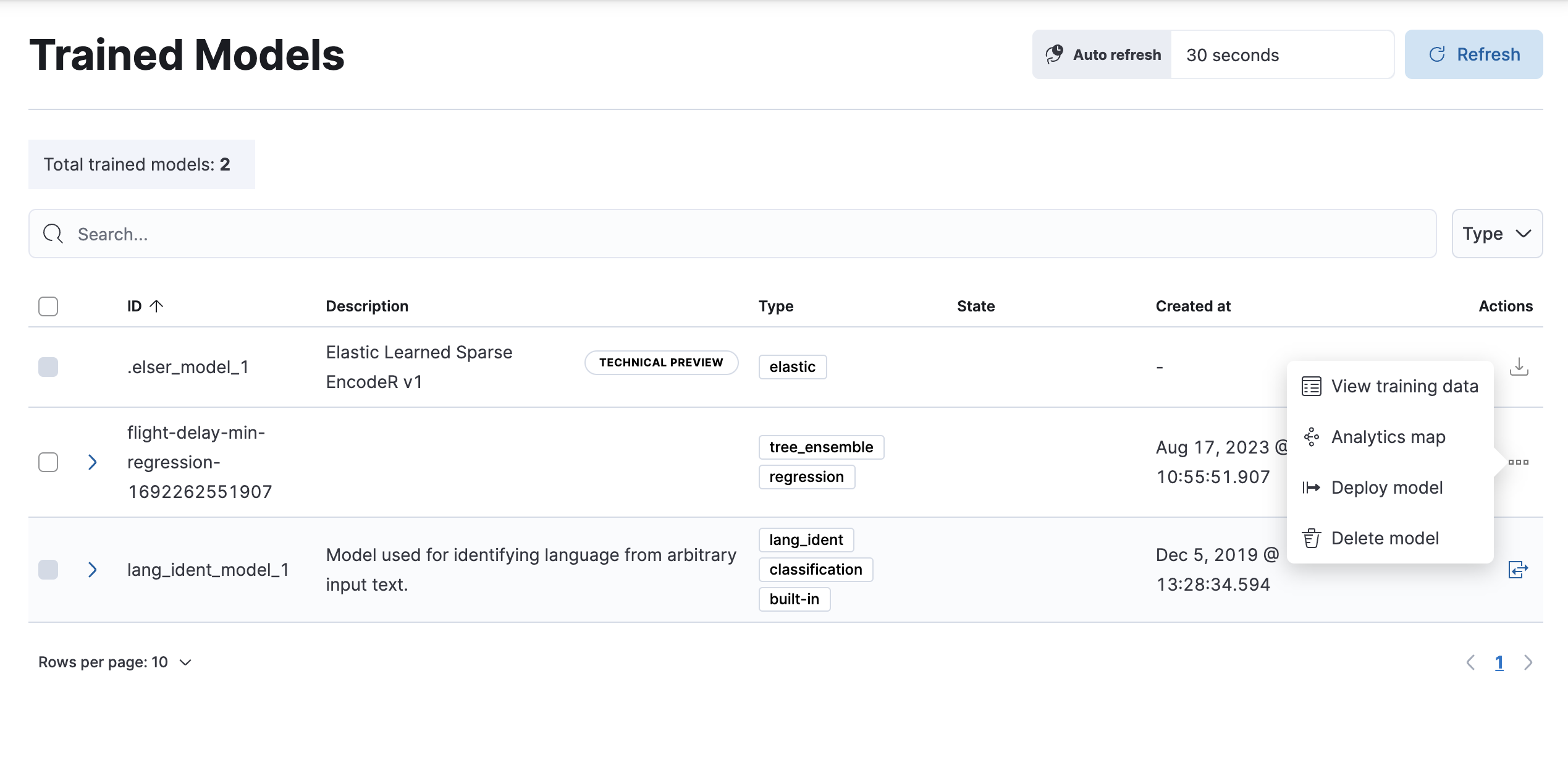Select Deploy model from the menu
1568x781 pixels.
point(1387,488)
